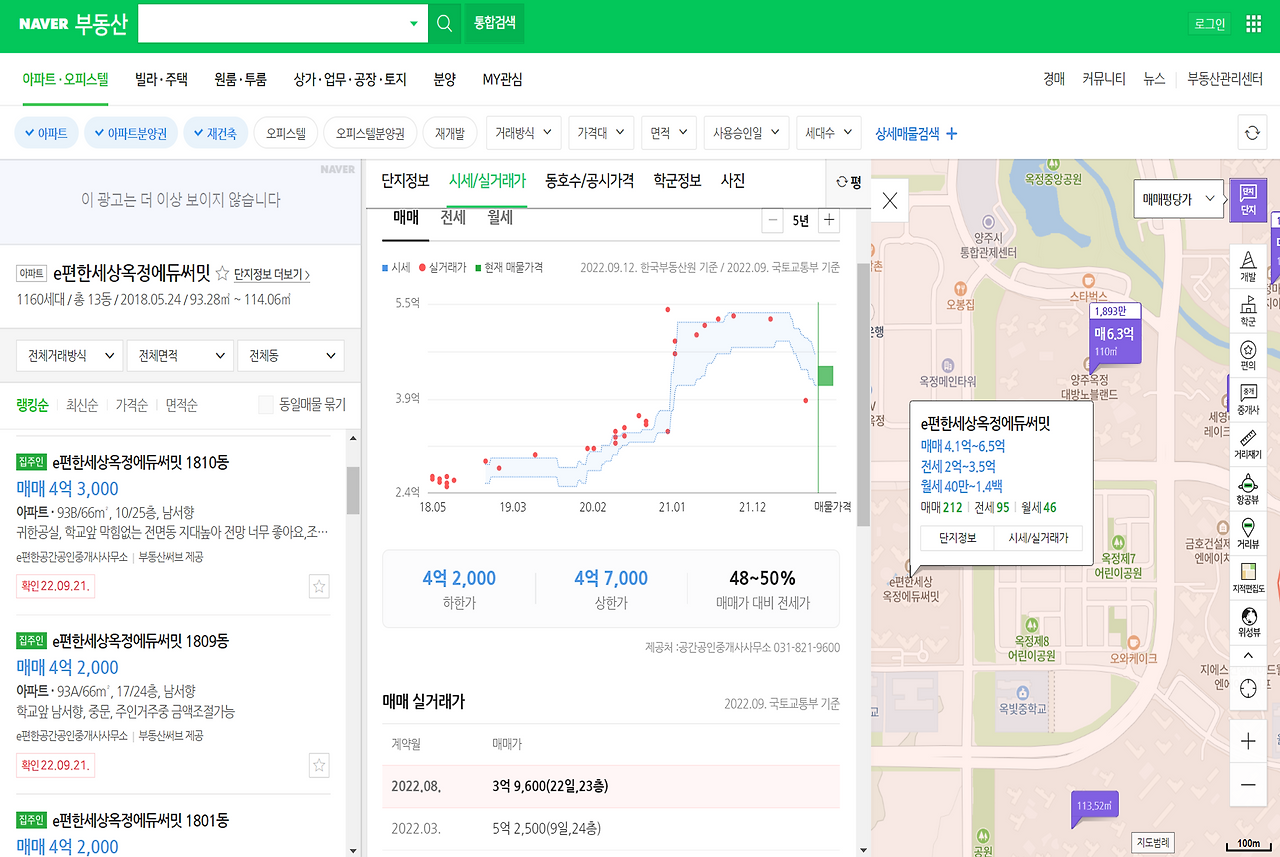The width and height of the screenshot is (1280, 857).
Task: Open the 면적 filter dropdown
Action: click(668, 133)
